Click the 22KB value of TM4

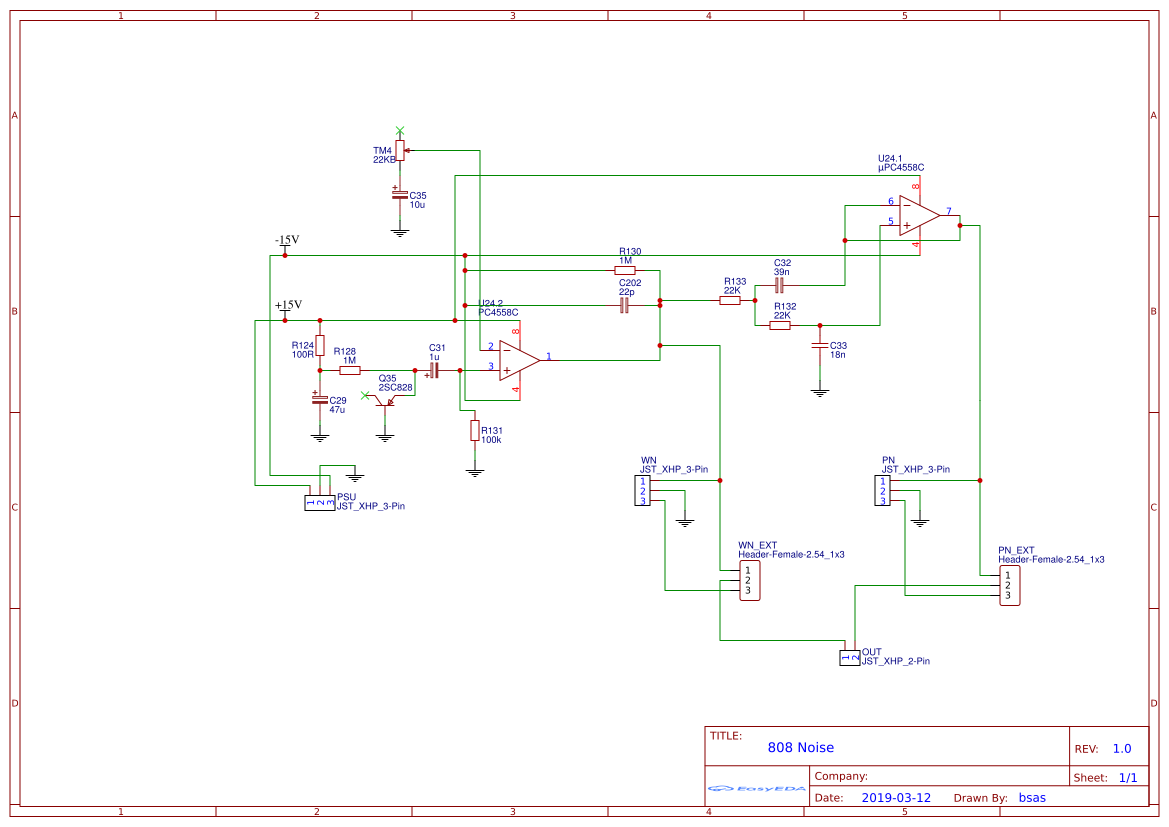pyautogui.click(x=384, y=160)
